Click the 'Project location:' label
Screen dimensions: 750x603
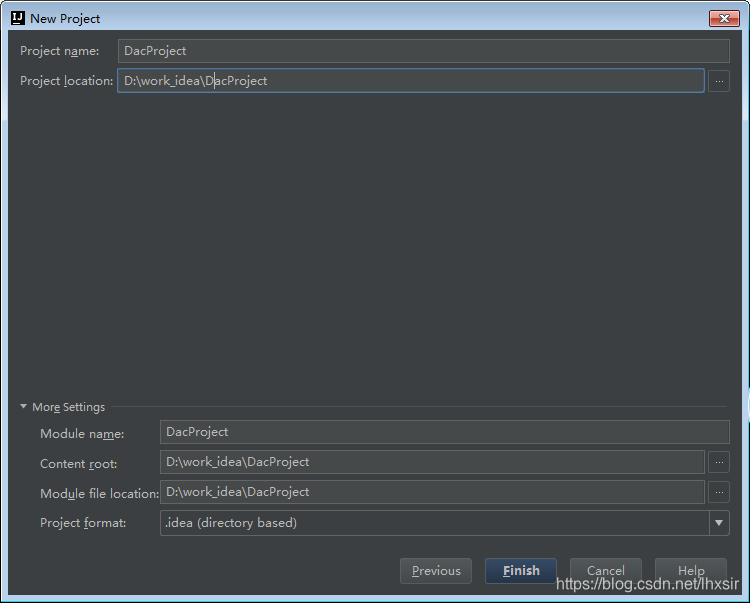pos(66,81)
